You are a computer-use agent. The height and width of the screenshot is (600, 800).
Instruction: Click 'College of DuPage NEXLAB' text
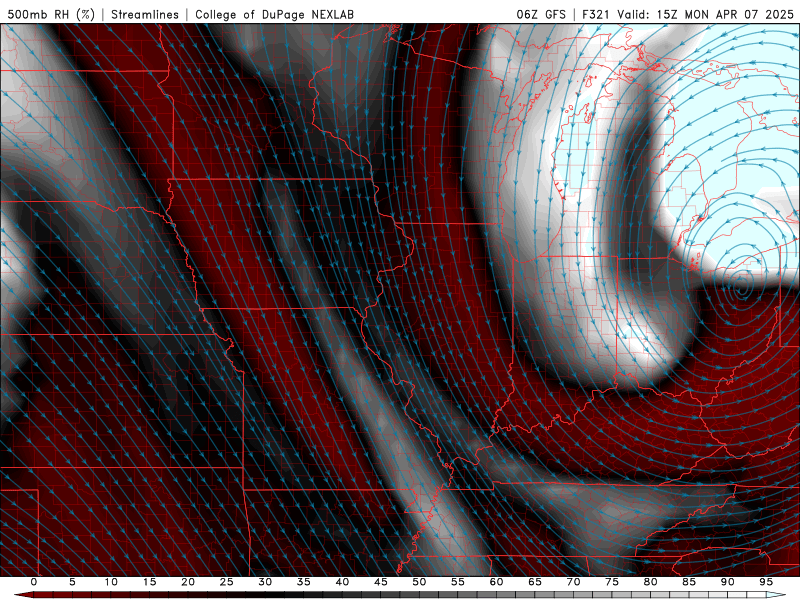(274, 14)
